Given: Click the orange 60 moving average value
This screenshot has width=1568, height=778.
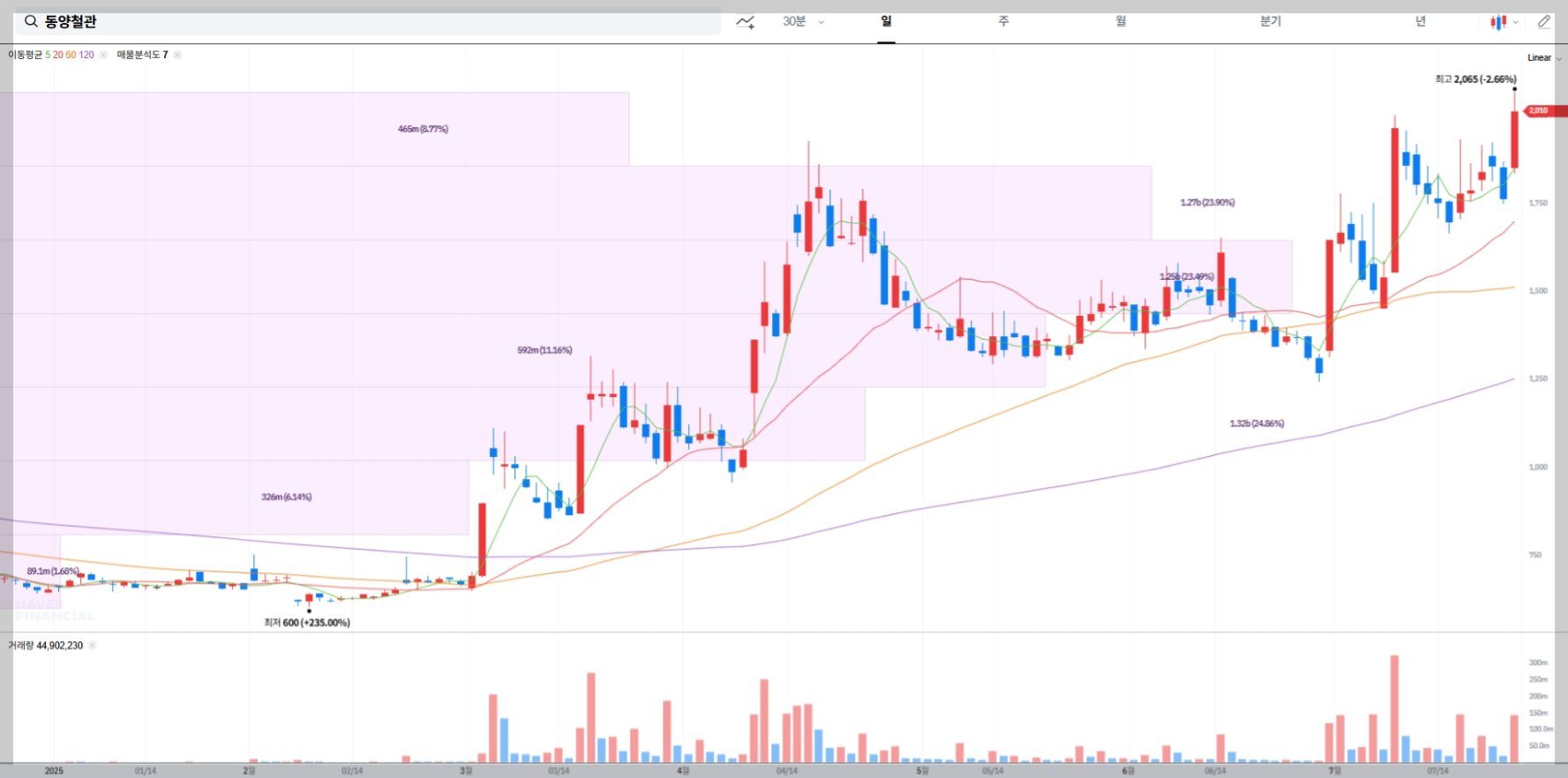Looking at the screenshot, I should (x=71, y=55).
